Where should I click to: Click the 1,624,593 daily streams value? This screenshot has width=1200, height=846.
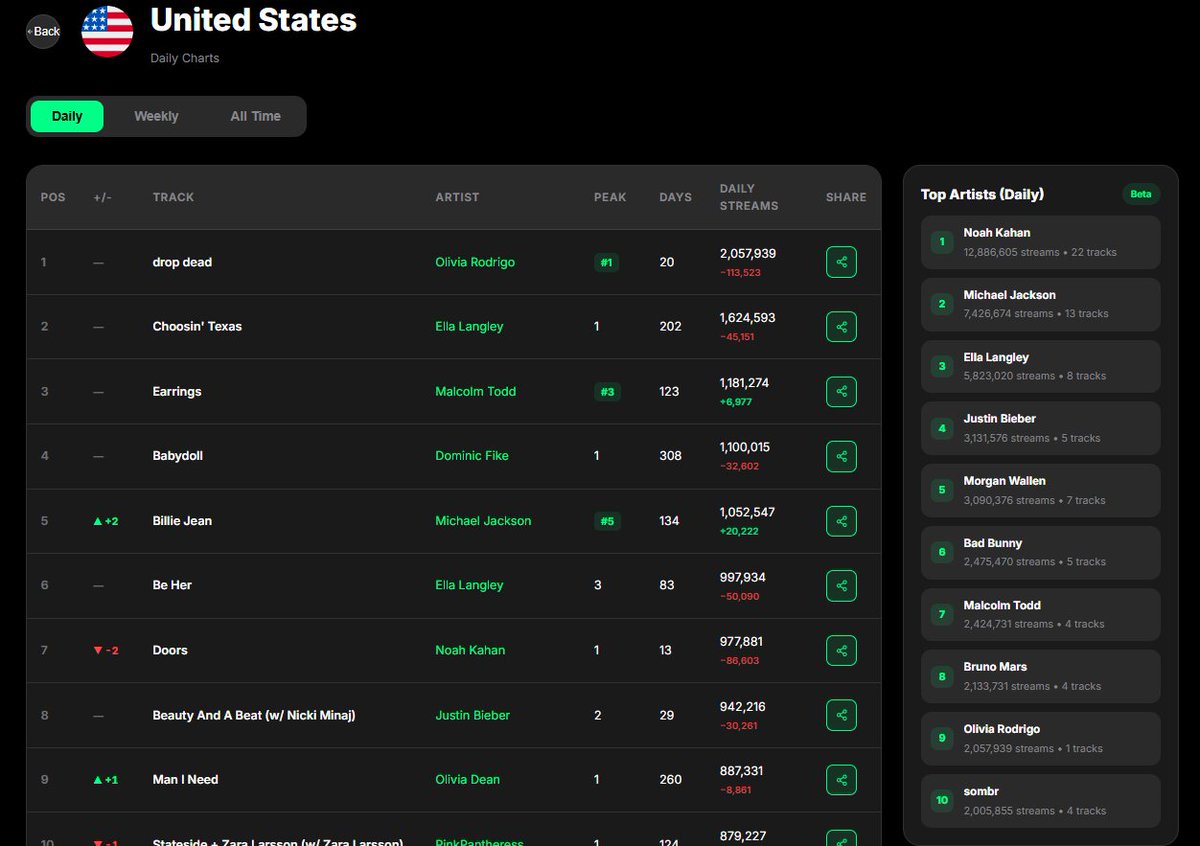[x=747, y=318]
